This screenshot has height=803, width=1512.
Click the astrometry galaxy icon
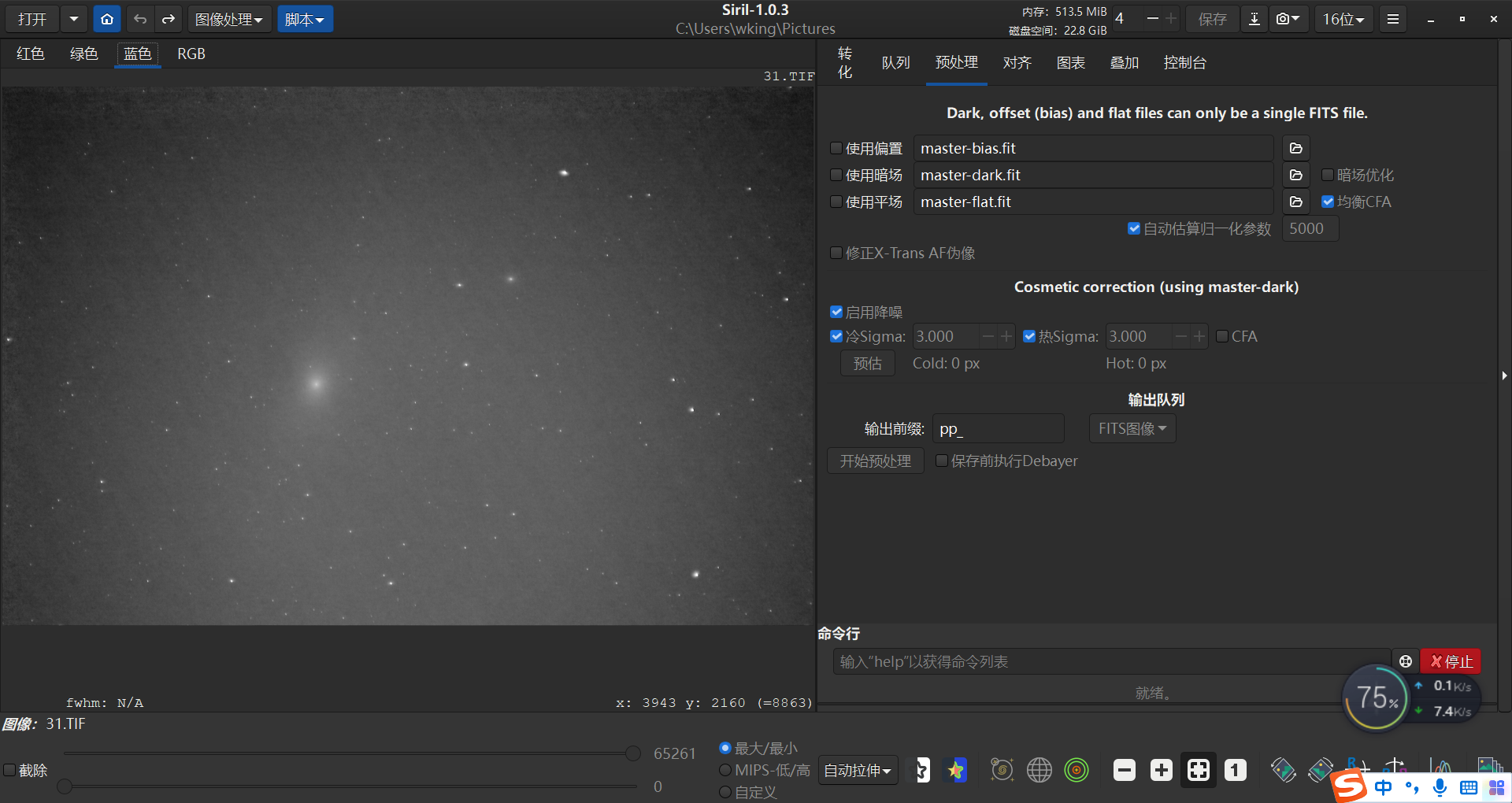click(x=1002, y=770)
